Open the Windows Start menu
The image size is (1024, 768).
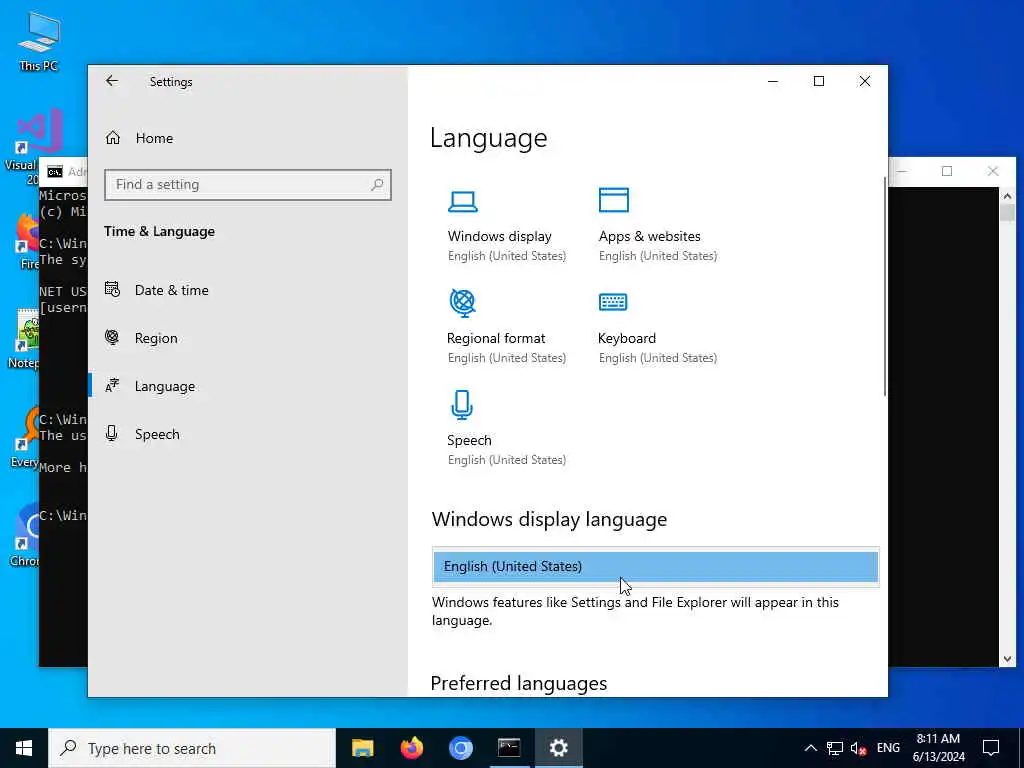[x=24, y=748]
